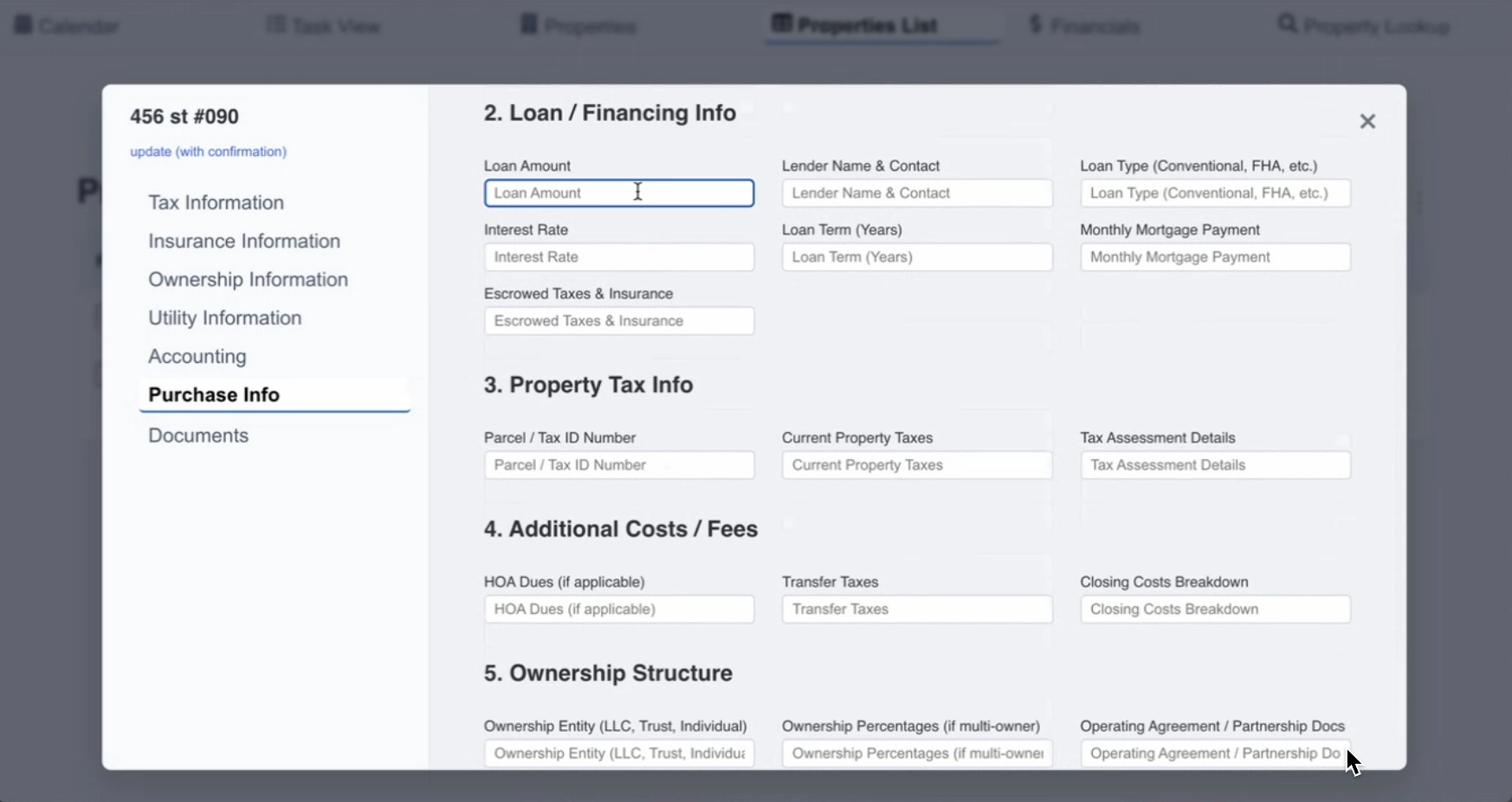Click the Ownership Percentages input field
Screen dimensions: 1512x802
pyautogui.click(x=917, y=753)
